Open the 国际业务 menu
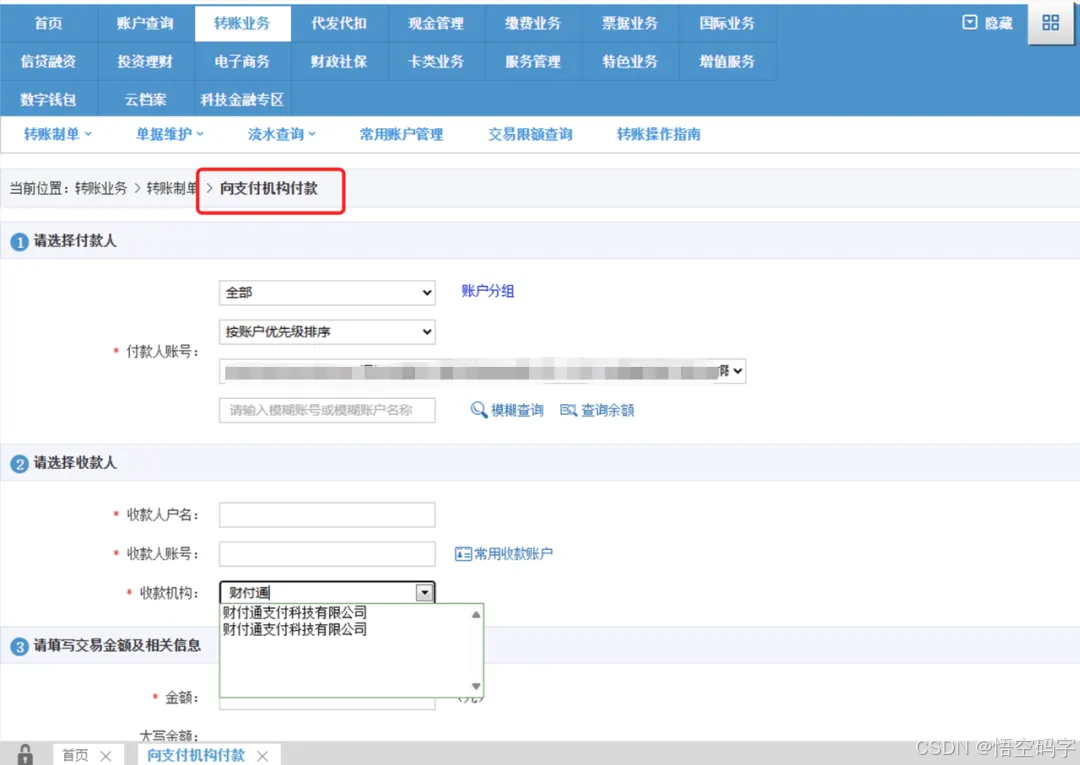The width and height of the screenshot is (1080, 765). (x=727, y=23)
